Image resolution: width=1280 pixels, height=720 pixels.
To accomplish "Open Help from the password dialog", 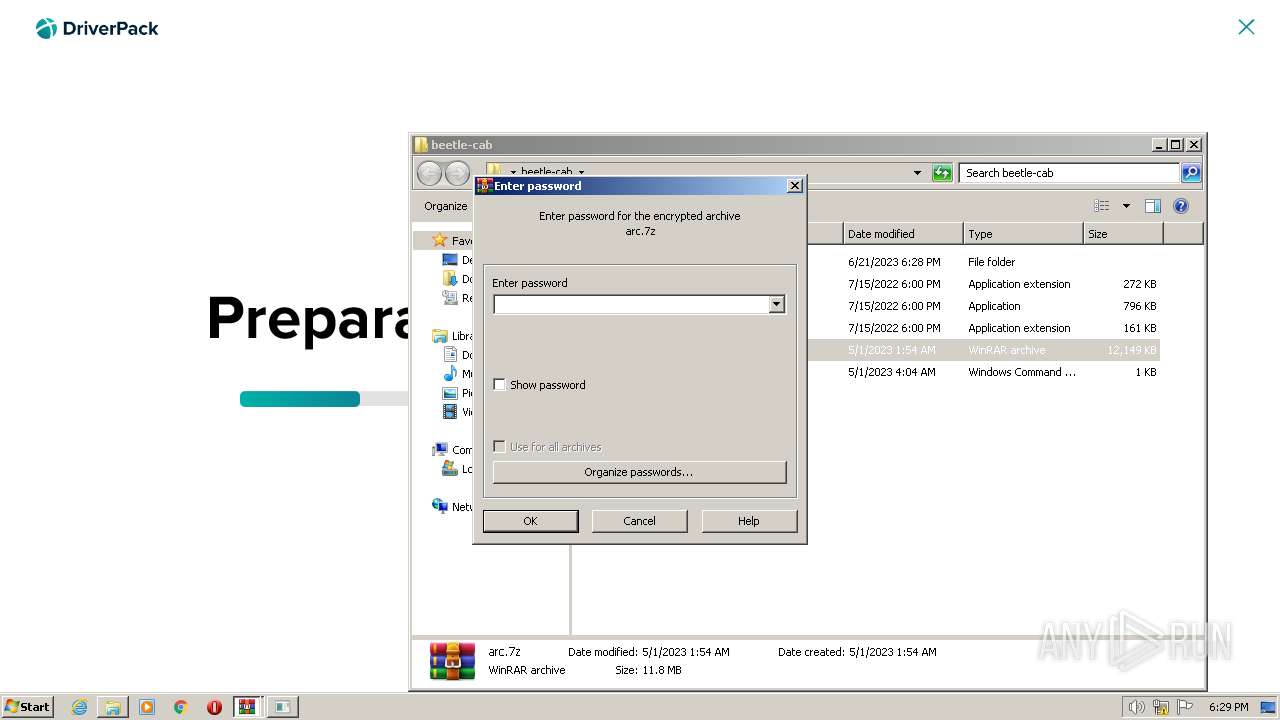I will [749, 521].
